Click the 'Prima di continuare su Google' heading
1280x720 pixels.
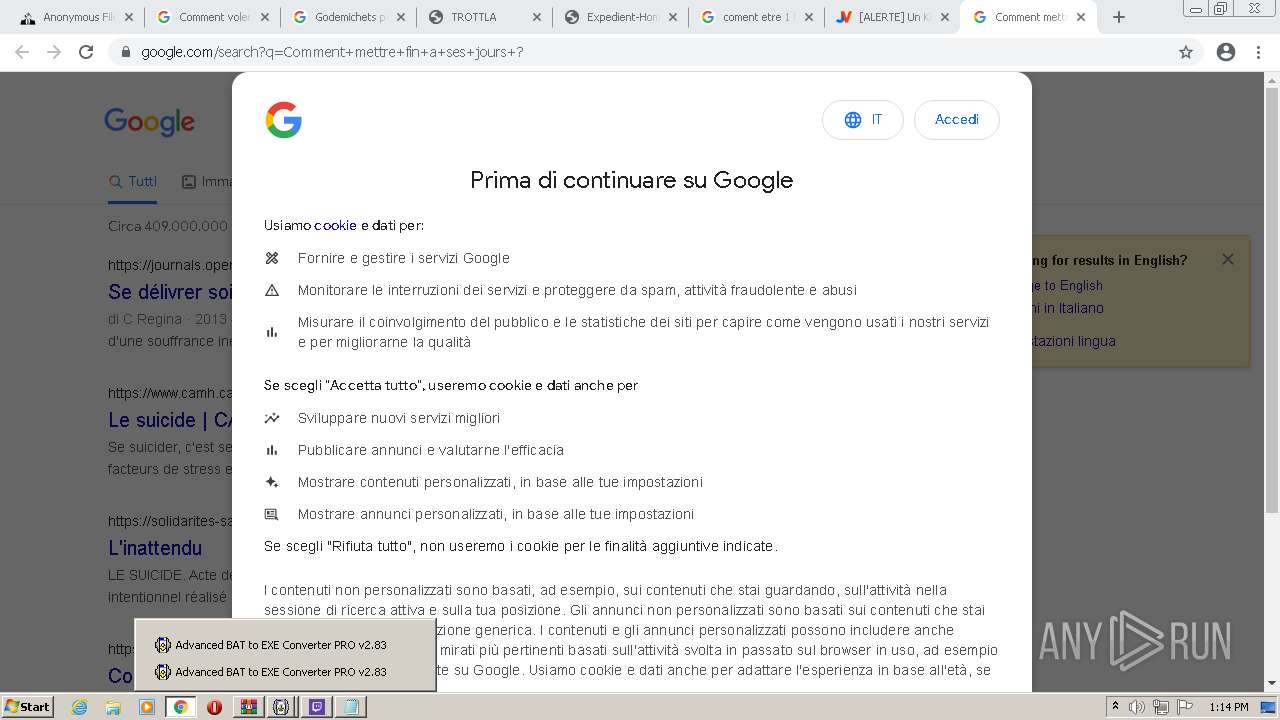click(631, 180)
